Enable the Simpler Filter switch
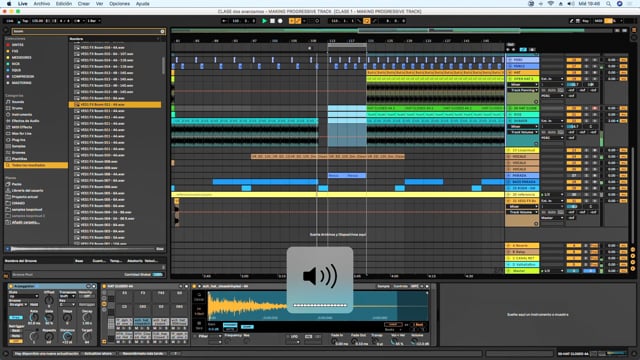This screenshot has height=360, width=640. [x=196, y=336]
